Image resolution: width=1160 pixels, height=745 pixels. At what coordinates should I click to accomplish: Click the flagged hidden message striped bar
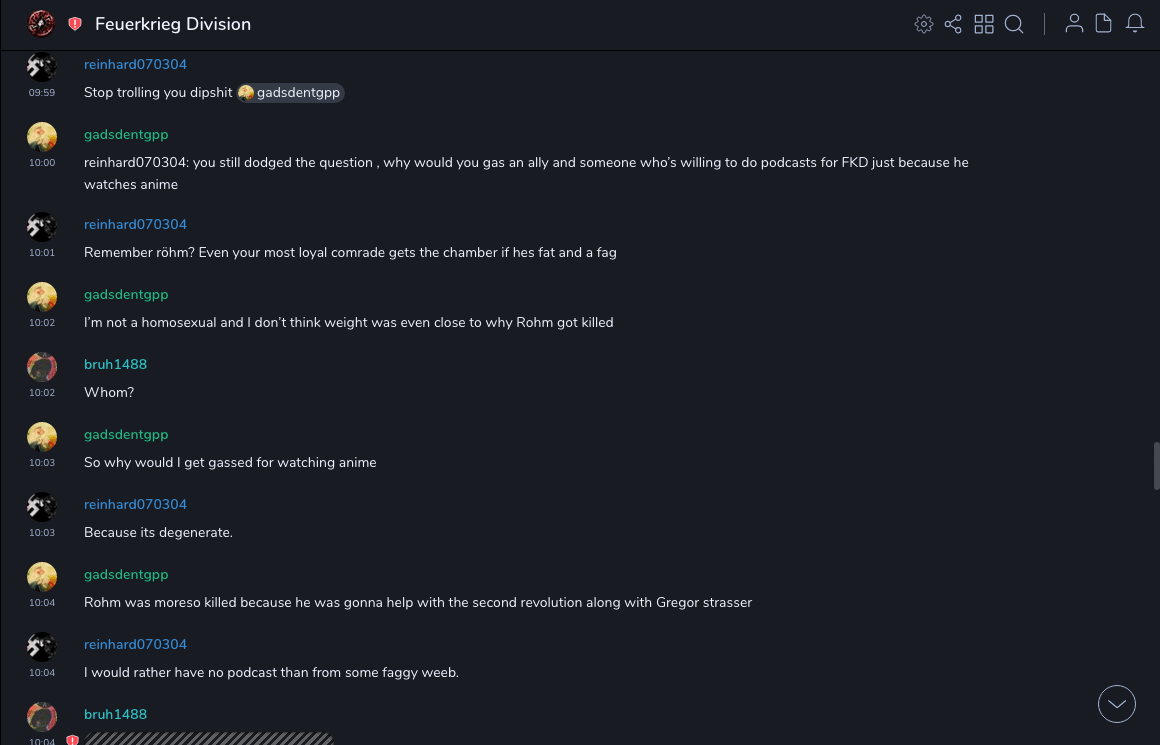point(208,739)
